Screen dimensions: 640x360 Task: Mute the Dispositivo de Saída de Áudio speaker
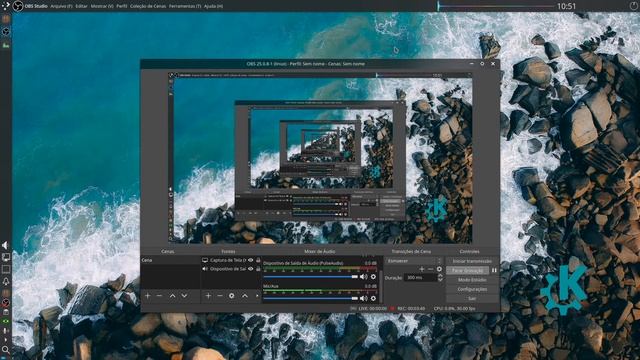tap(364, 277)
